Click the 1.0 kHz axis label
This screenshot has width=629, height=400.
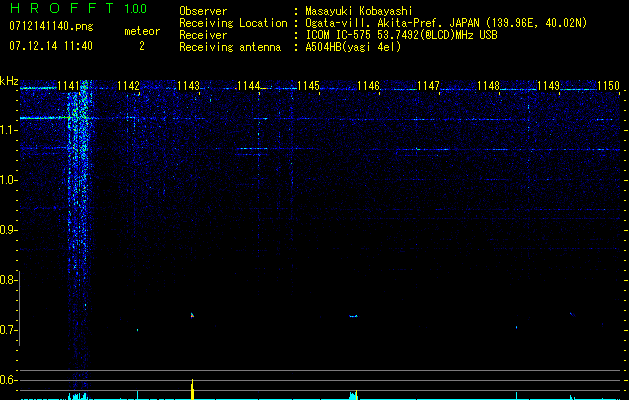[7, 180]
